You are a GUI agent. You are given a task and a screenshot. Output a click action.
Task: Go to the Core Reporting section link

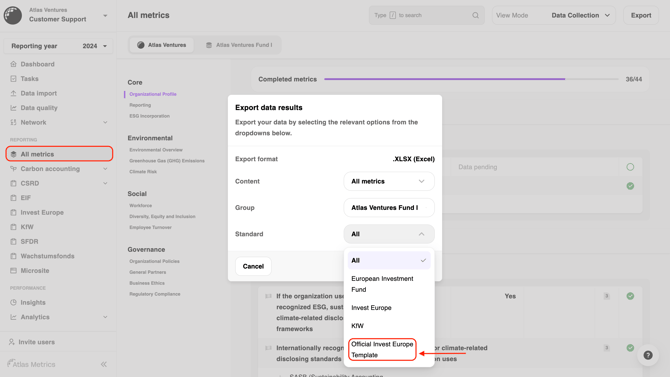click(140, 105)
